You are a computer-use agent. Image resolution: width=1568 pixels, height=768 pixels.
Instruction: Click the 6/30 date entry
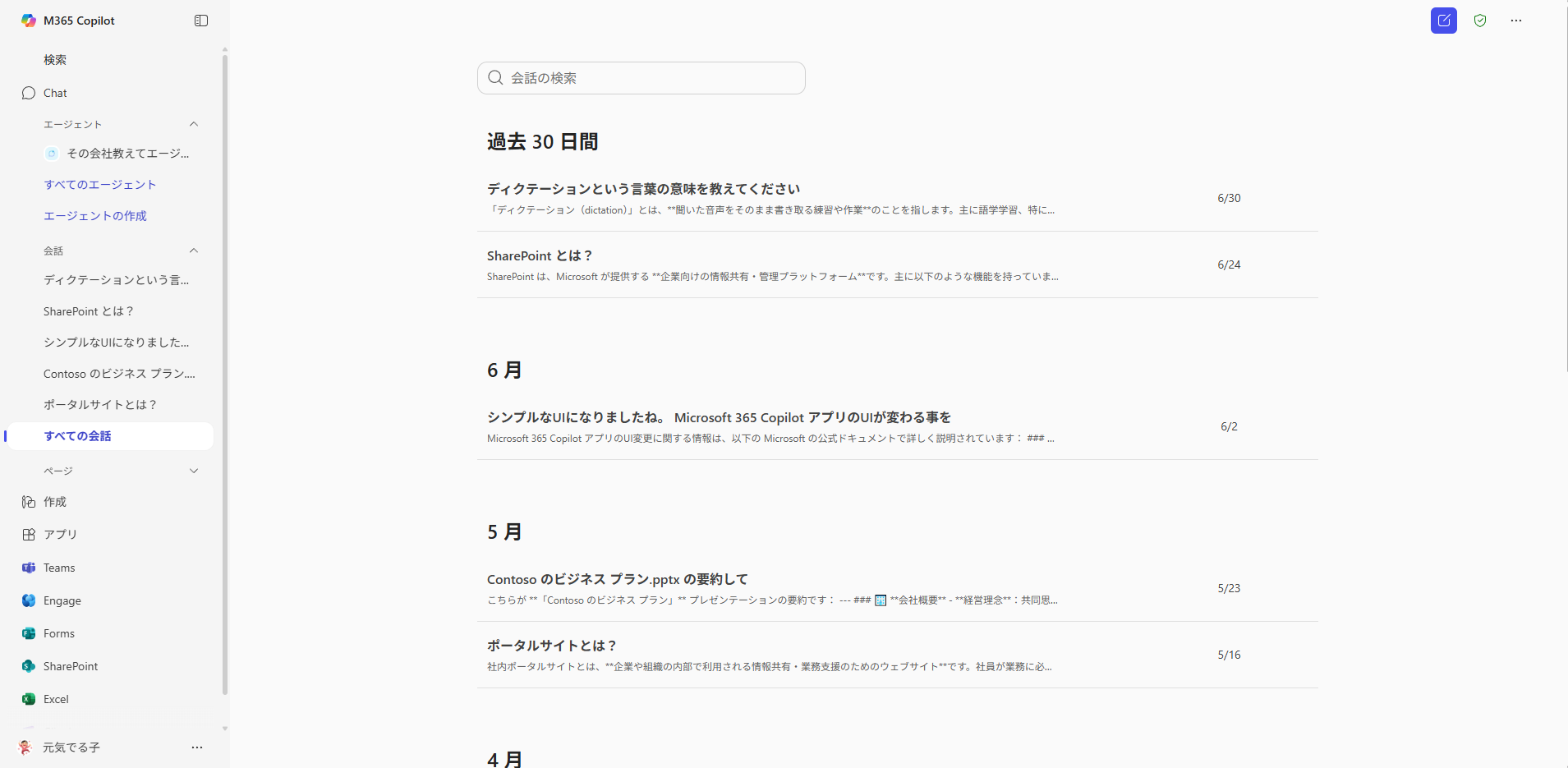coord(1229,198)
